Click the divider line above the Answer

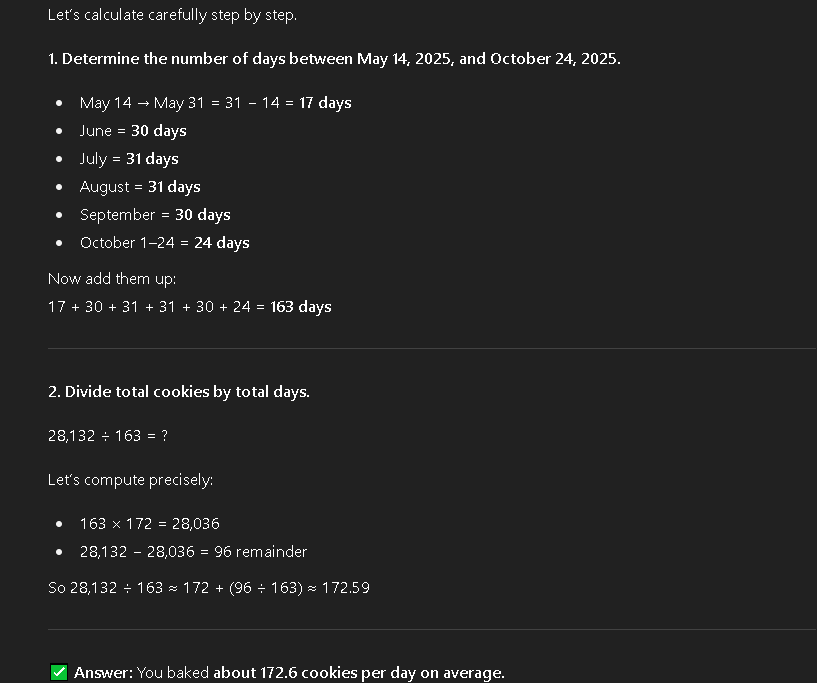[432, 630]
